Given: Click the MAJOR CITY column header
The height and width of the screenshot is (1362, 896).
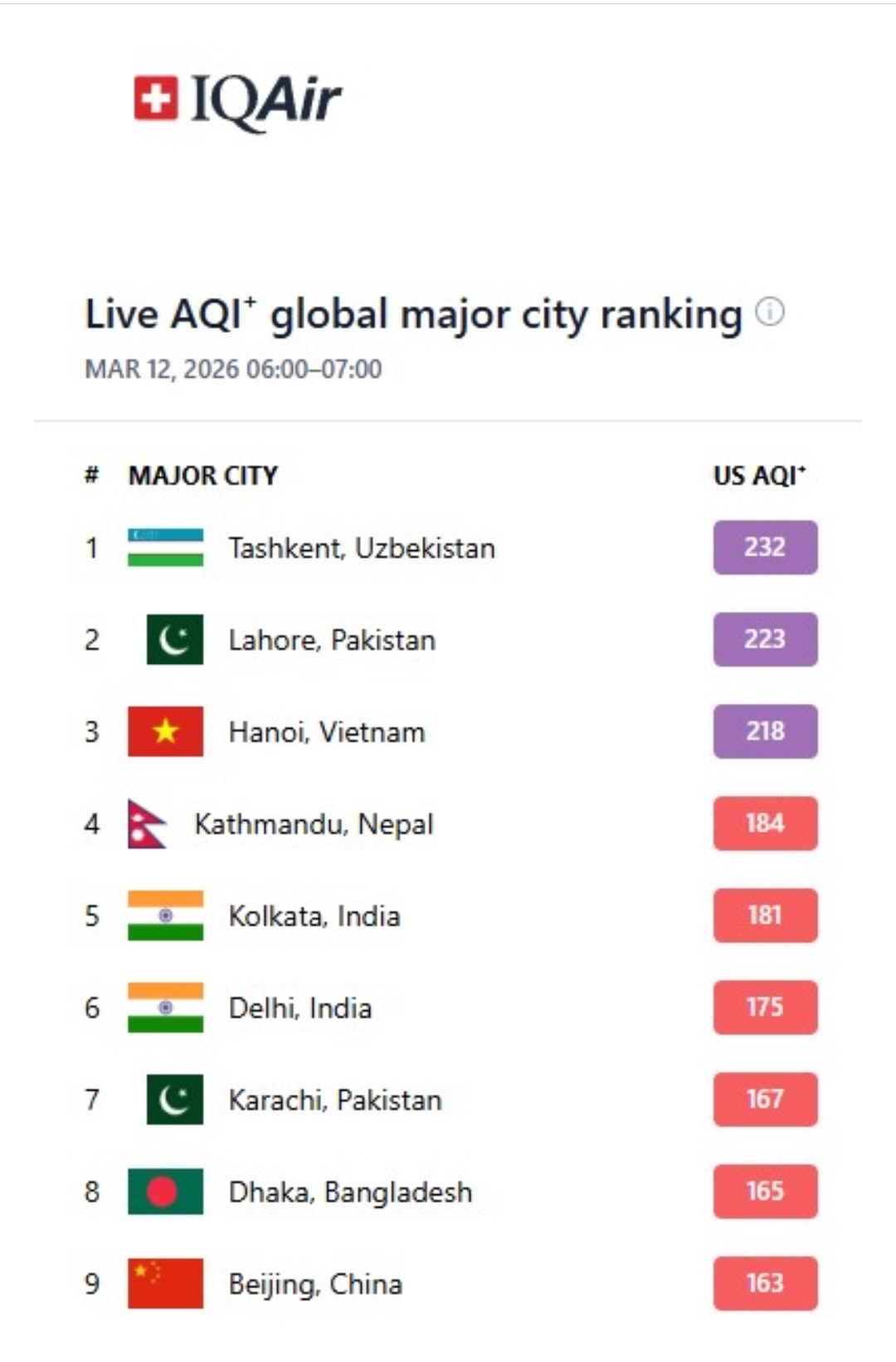Looking at the screenshot, I should click(203, 476).
